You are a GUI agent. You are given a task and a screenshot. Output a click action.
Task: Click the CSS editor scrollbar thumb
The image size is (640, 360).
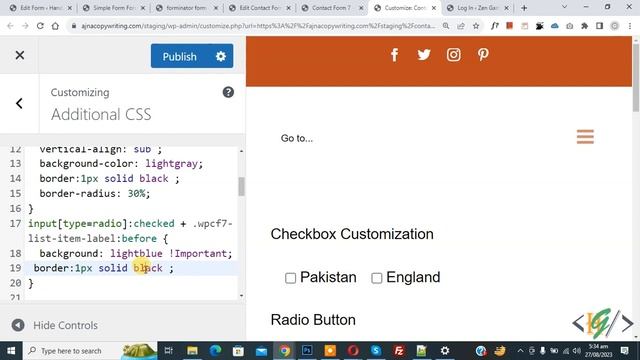(x=241, y=187)
